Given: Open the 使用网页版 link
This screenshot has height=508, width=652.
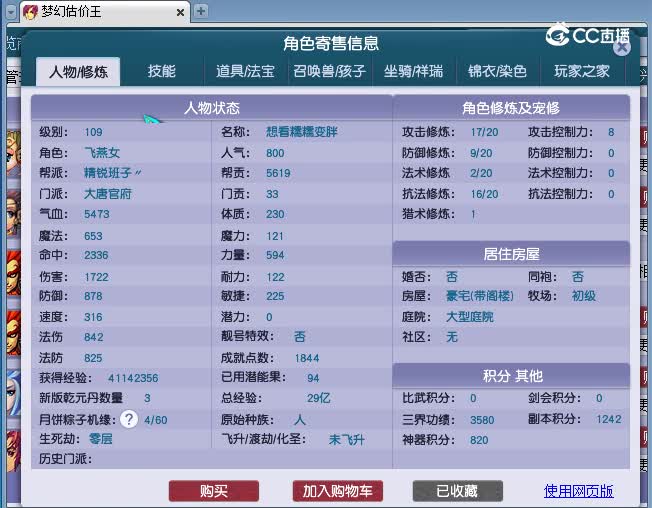Looking at the screenshot, I should 578,491.
